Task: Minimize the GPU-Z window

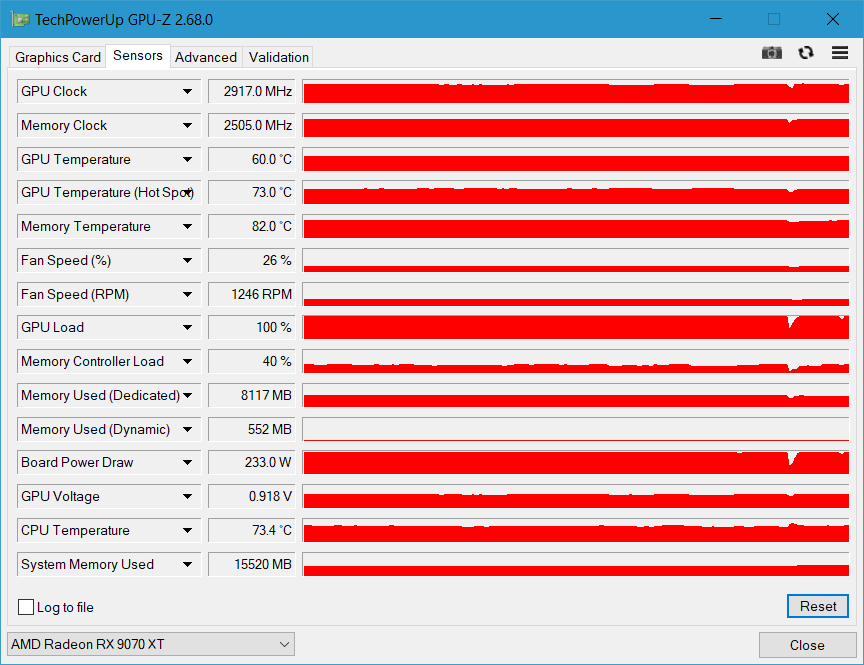Action: pyautogui.click(x=716, y=20)
